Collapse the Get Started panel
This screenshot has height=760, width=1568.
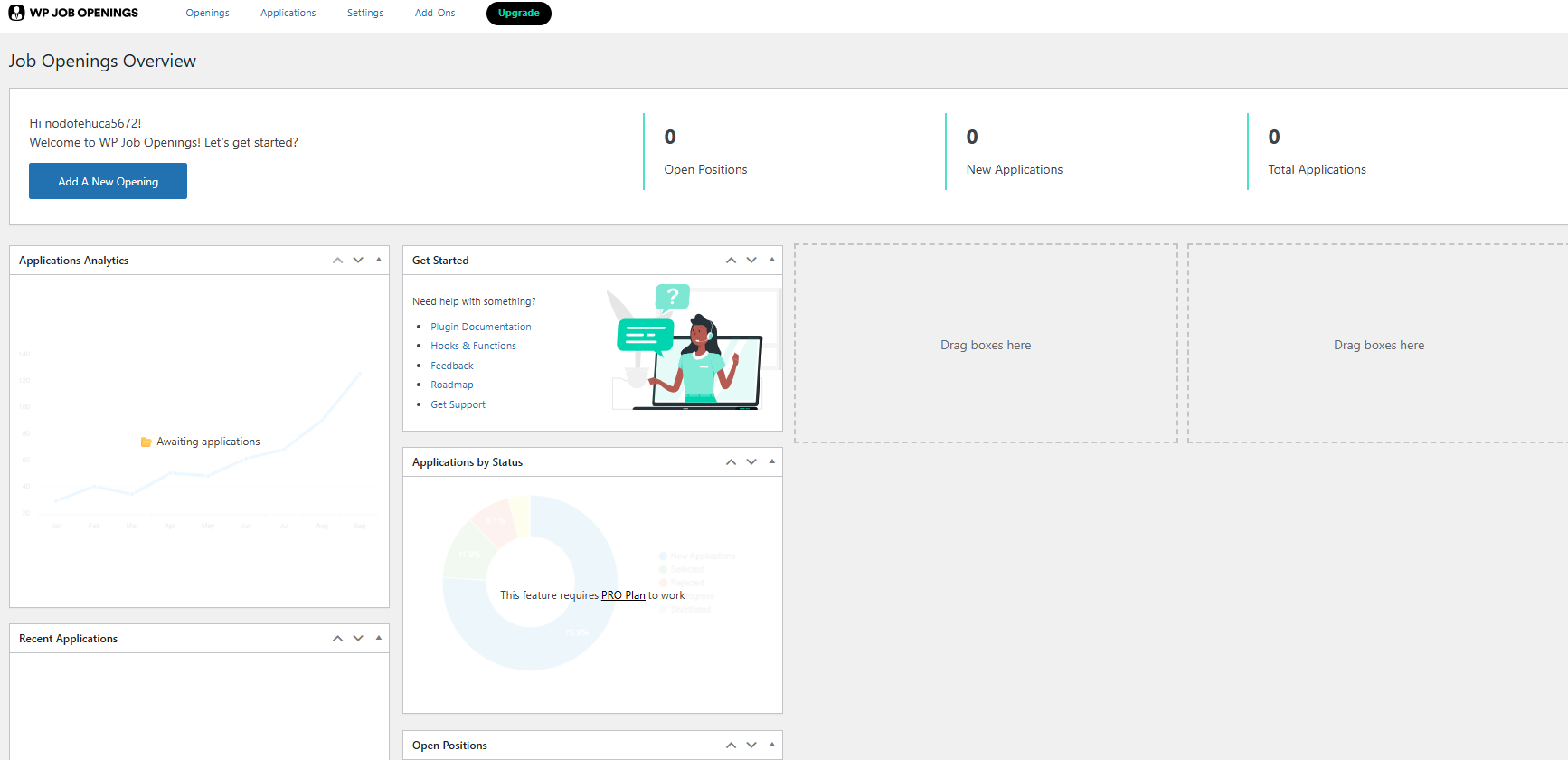tap(772, 260)
